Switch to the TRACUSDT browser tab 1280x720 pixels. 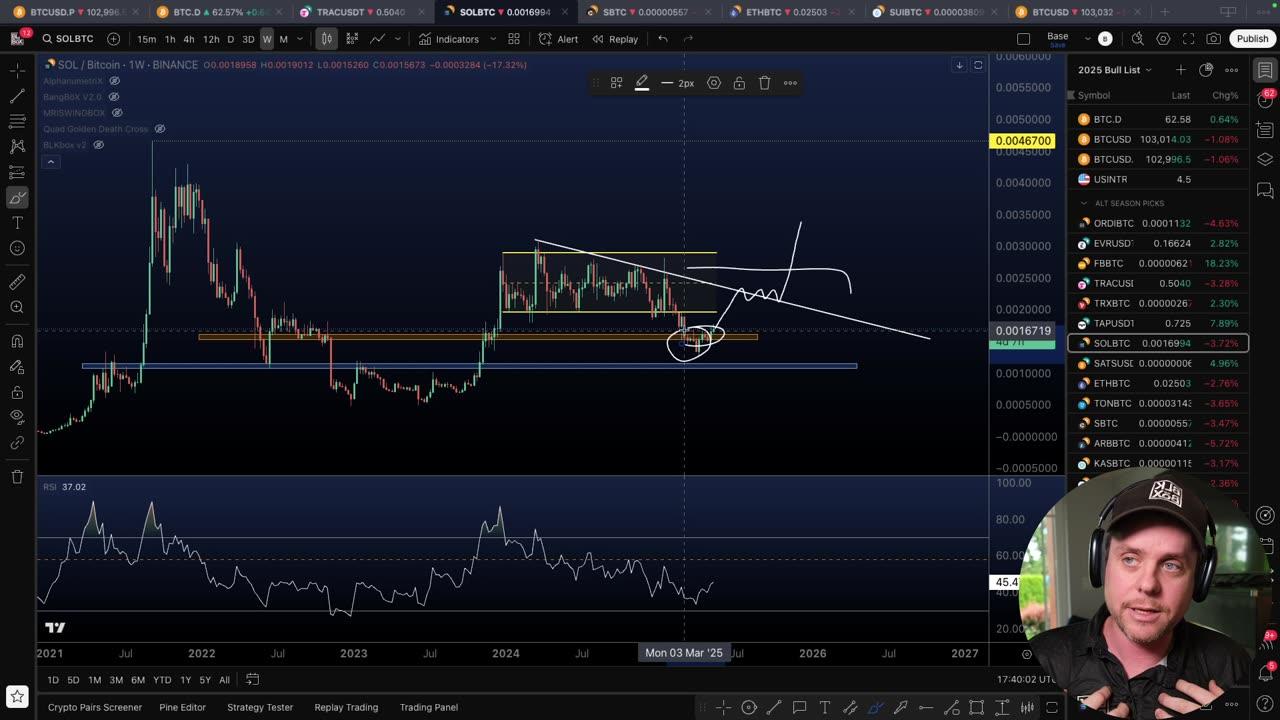tap(361, 12)
